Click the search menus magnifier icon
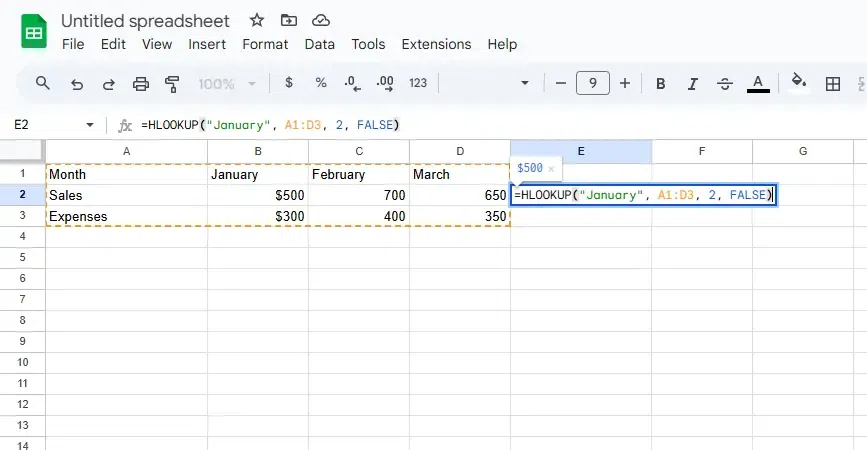This screenshot has width=867, height=450. tap(43, 84)
